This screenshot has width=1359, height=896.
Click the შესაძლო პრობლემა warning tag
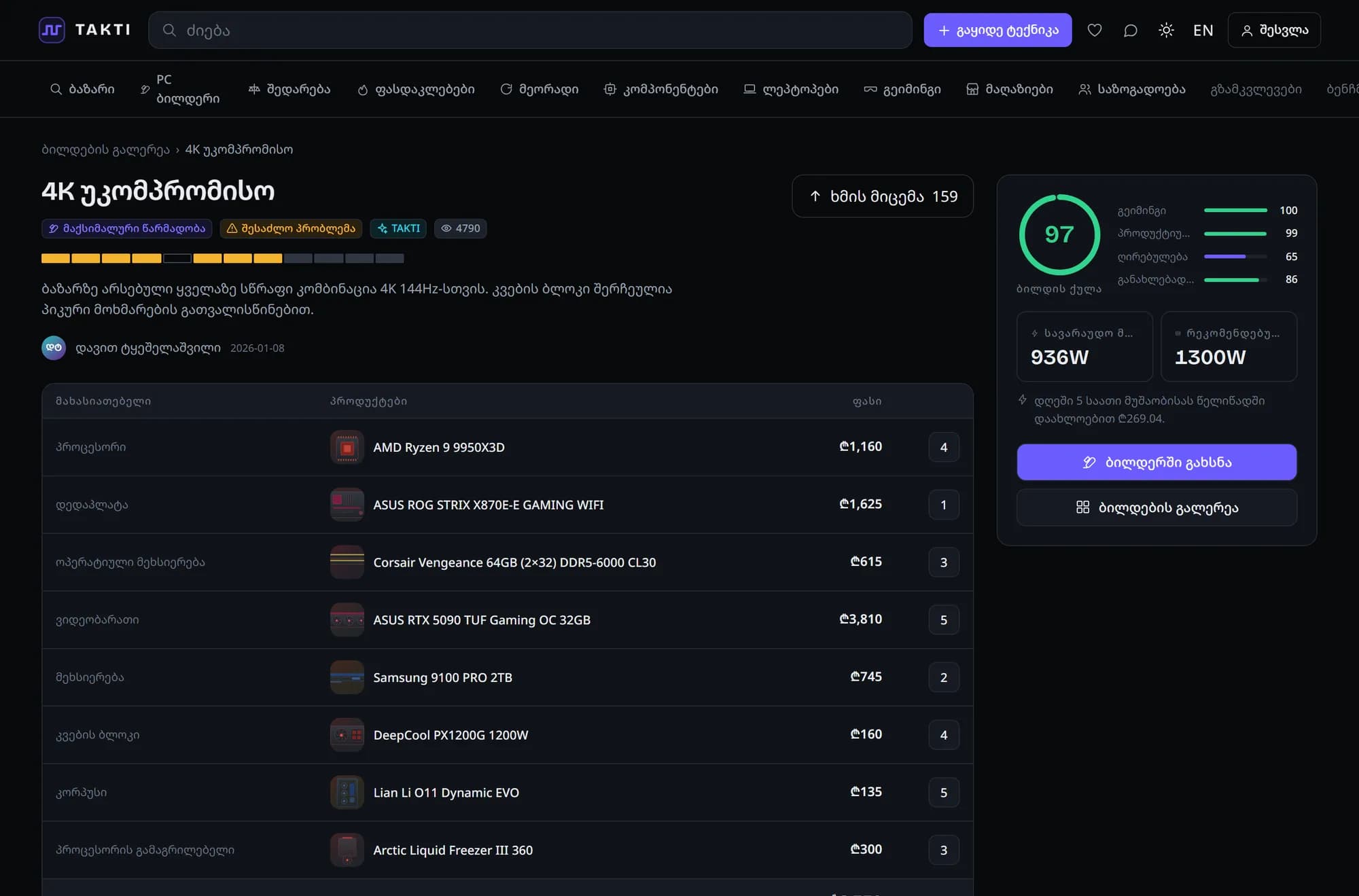(291, 228)
